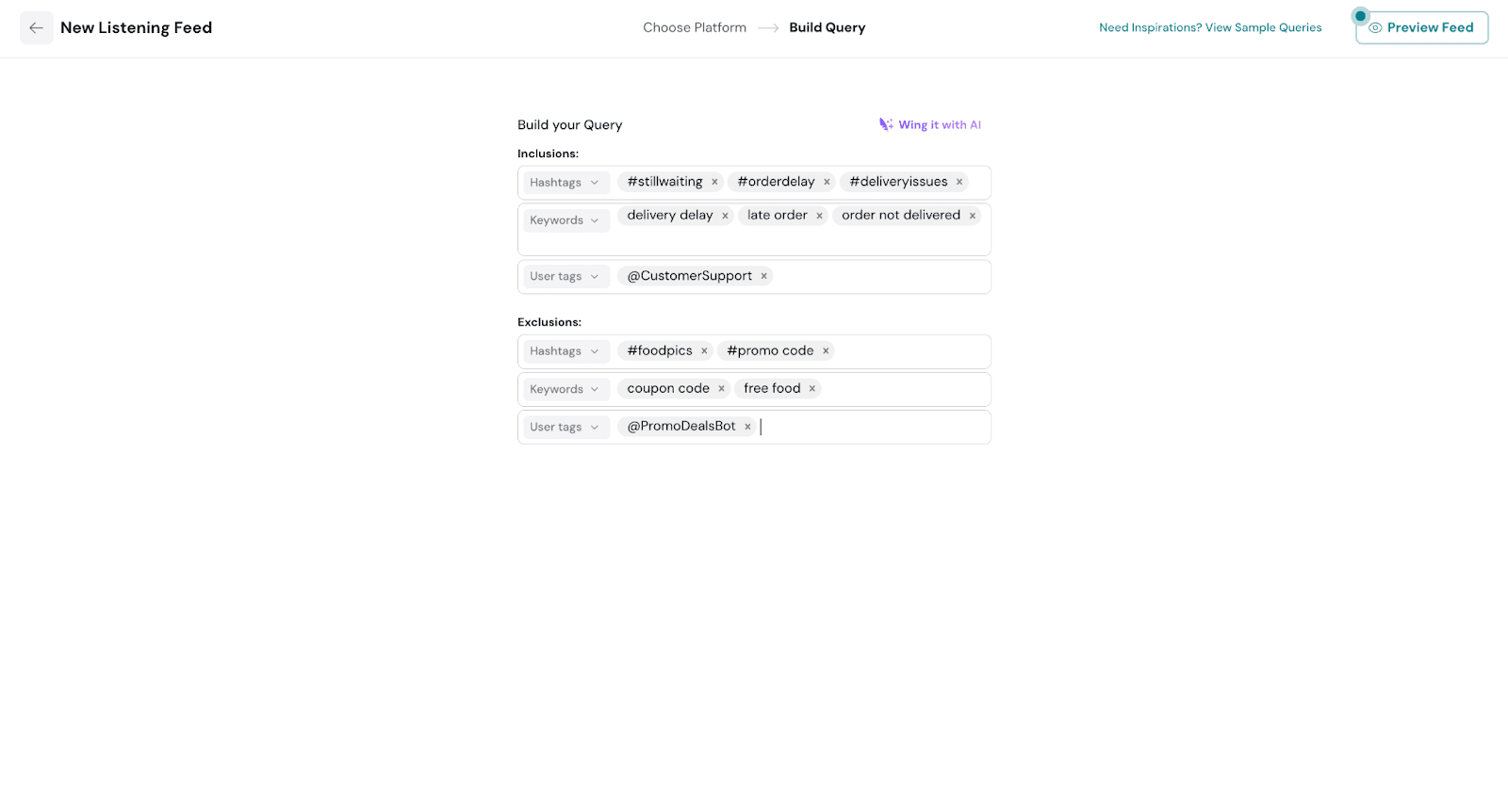Remove the #foodpics exclusion hashtag
1508x812 pixels.
(x=704, y=351)
